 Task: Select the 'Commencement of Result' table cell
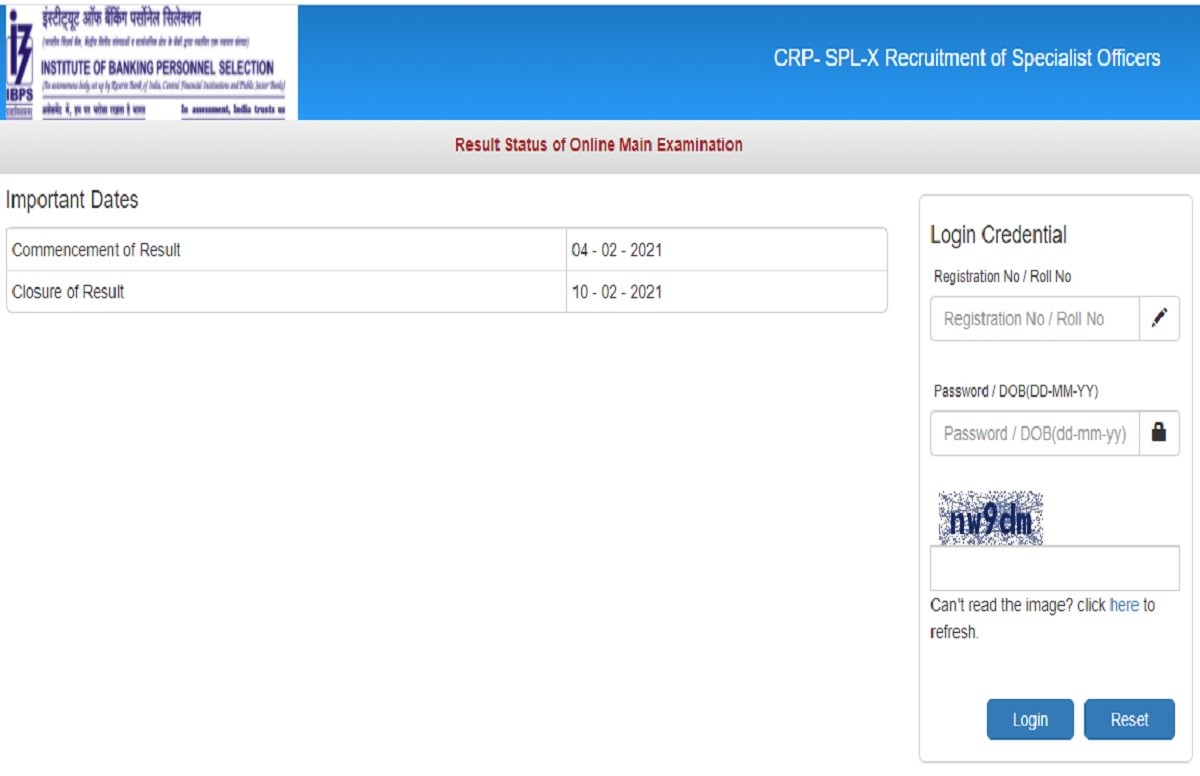(x=286, y=250)
